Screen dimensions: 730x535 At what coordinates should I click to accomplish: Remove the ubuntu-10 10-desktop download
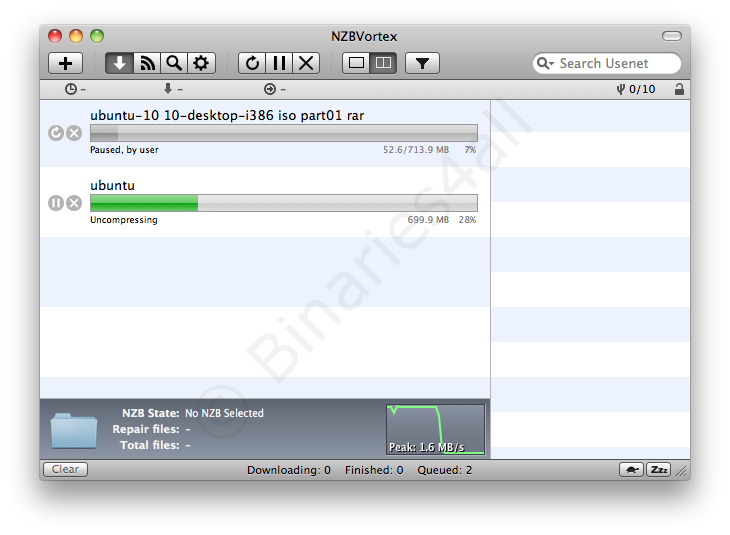pyautogui.click(x=74, y=133)
